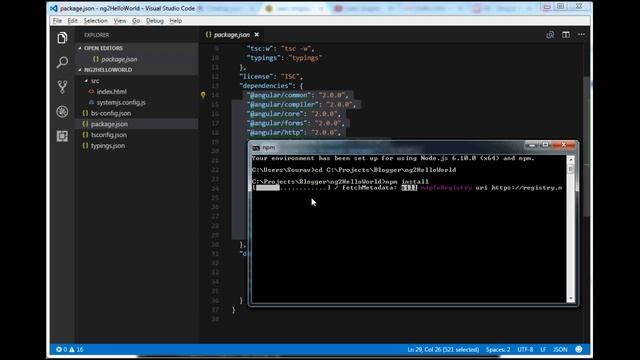Click the npm console vertical scrollbar thumb
The image size is (640, 360).
[x=571, y=169]
